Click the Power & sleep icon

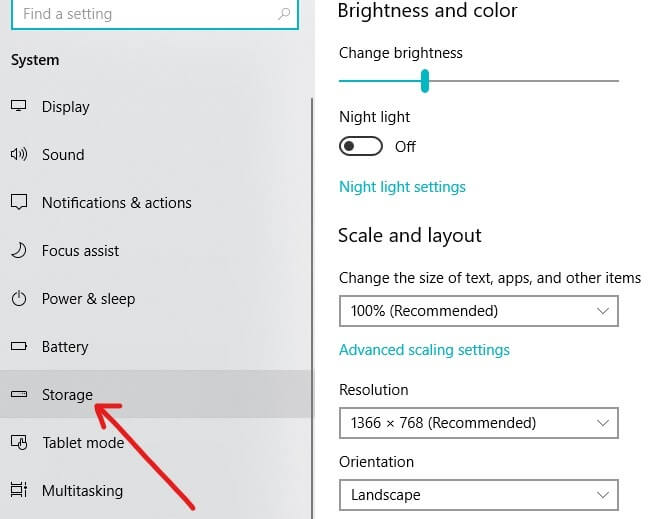click(x=18, y=299)
